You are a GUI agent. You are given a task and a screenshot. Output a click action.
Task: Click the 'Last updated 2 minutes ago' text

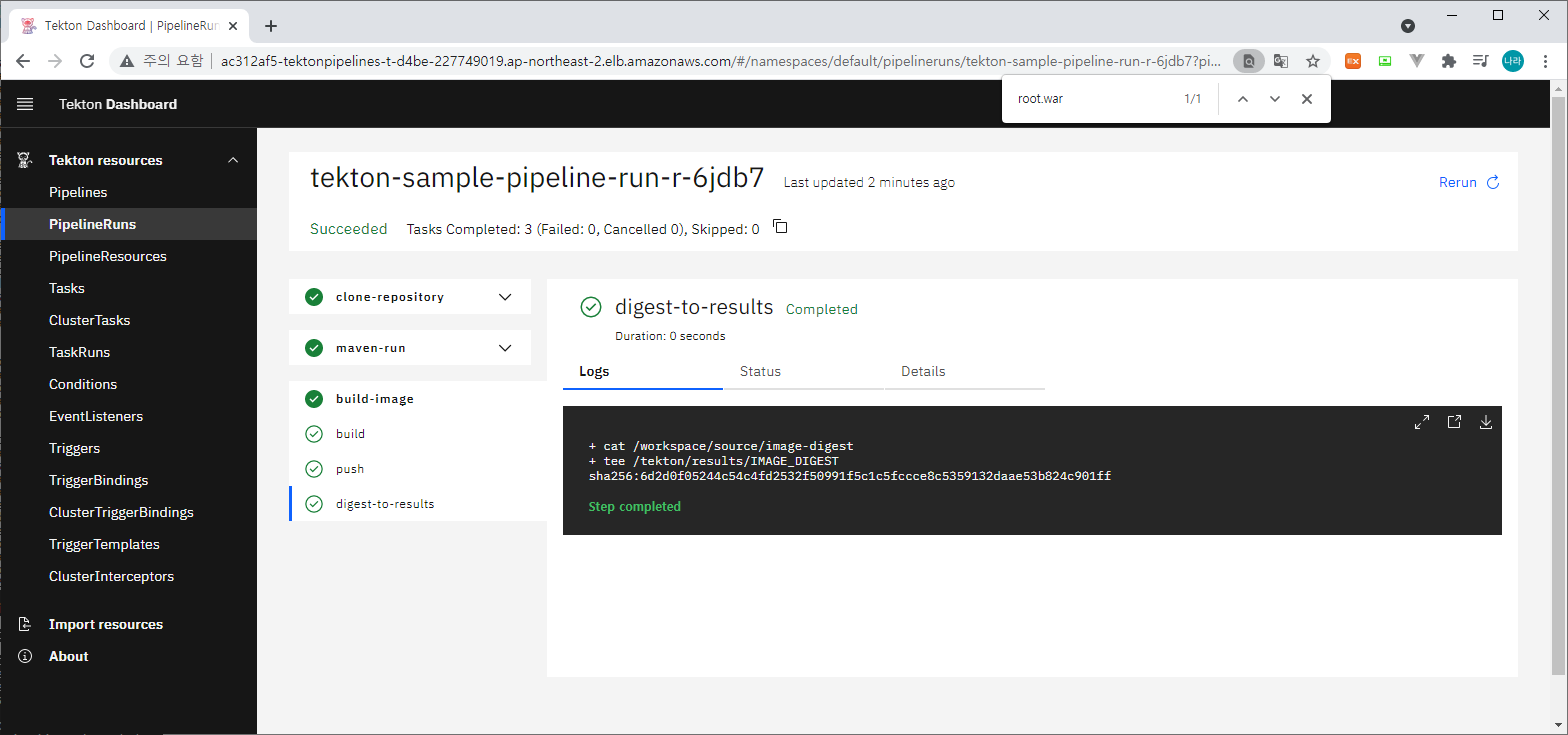pyautogui.click(x=869, y=183)
